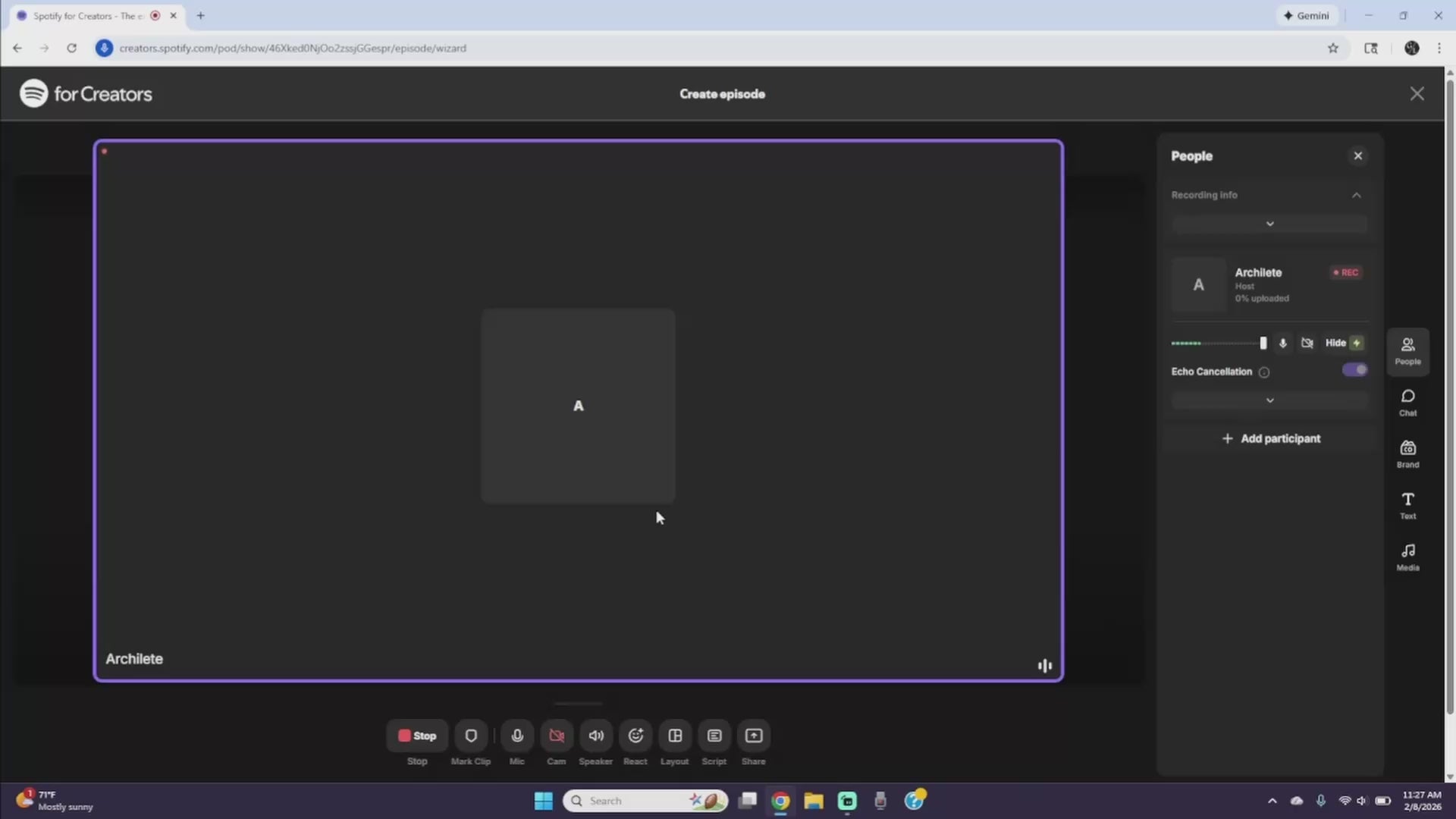The width and height of the screenshot is (1456, 819).
Task: Expand the dropdown below Recording info
Action: [x=1269, y=223]
